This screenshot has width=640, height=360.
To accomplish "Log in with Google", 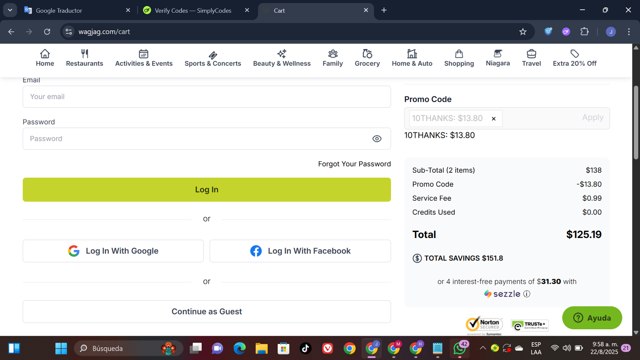I will click(113, 251).
